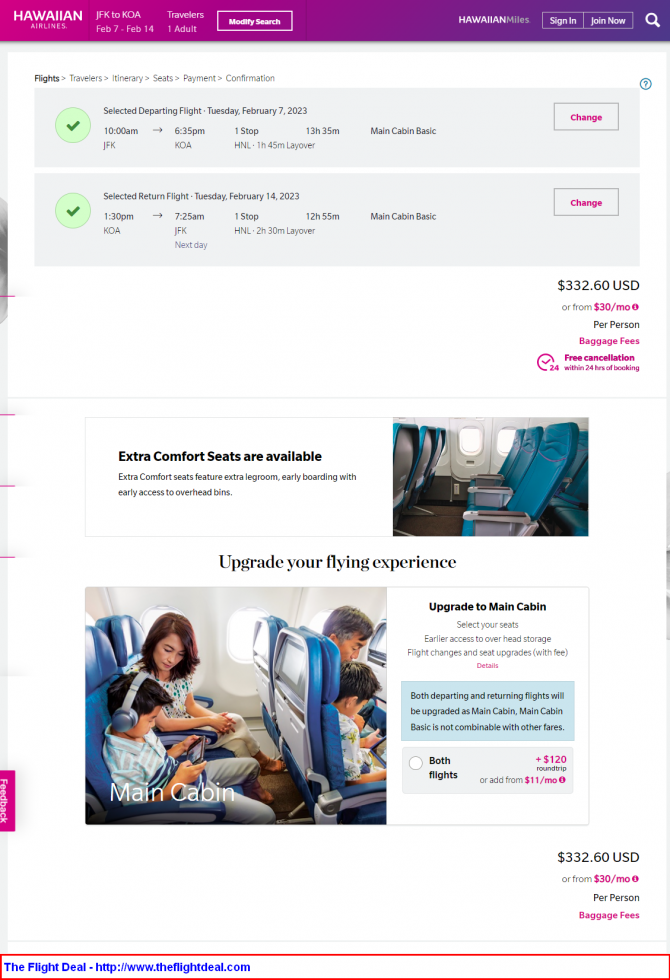This screenshot has width=670, height=980.
Task: Click the Extra Comfort seats photo
Action: pos(491,477)
